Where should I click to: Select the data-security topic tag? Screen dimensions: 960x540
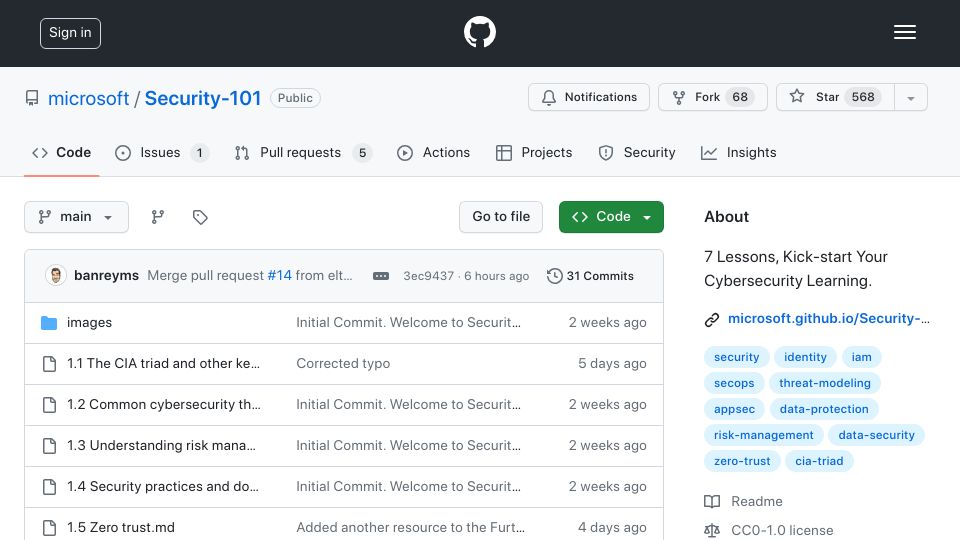876,435
